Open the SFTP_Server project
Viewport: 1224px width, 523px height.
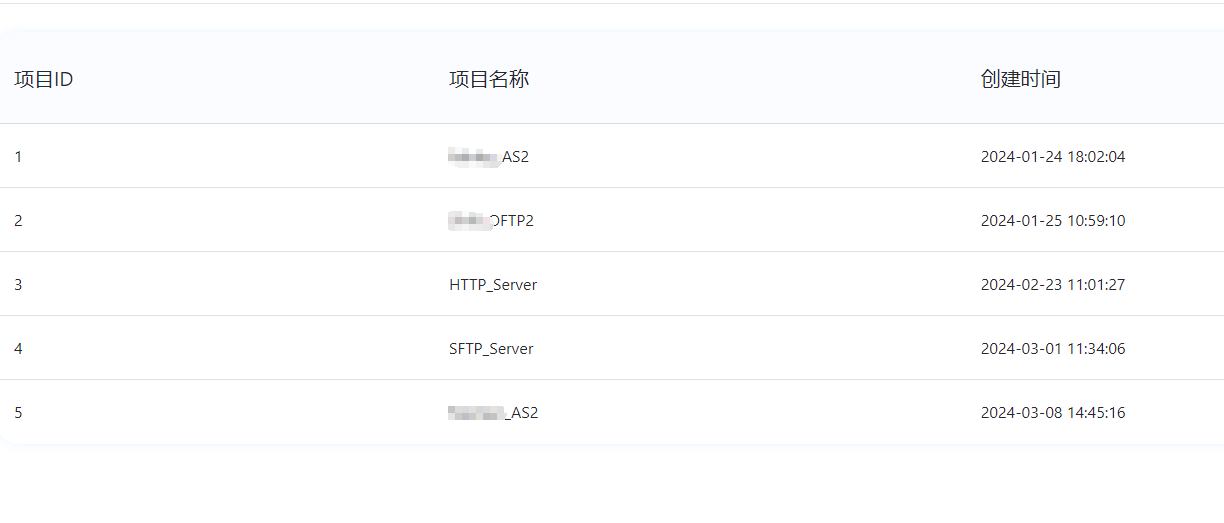pos(491,349)
